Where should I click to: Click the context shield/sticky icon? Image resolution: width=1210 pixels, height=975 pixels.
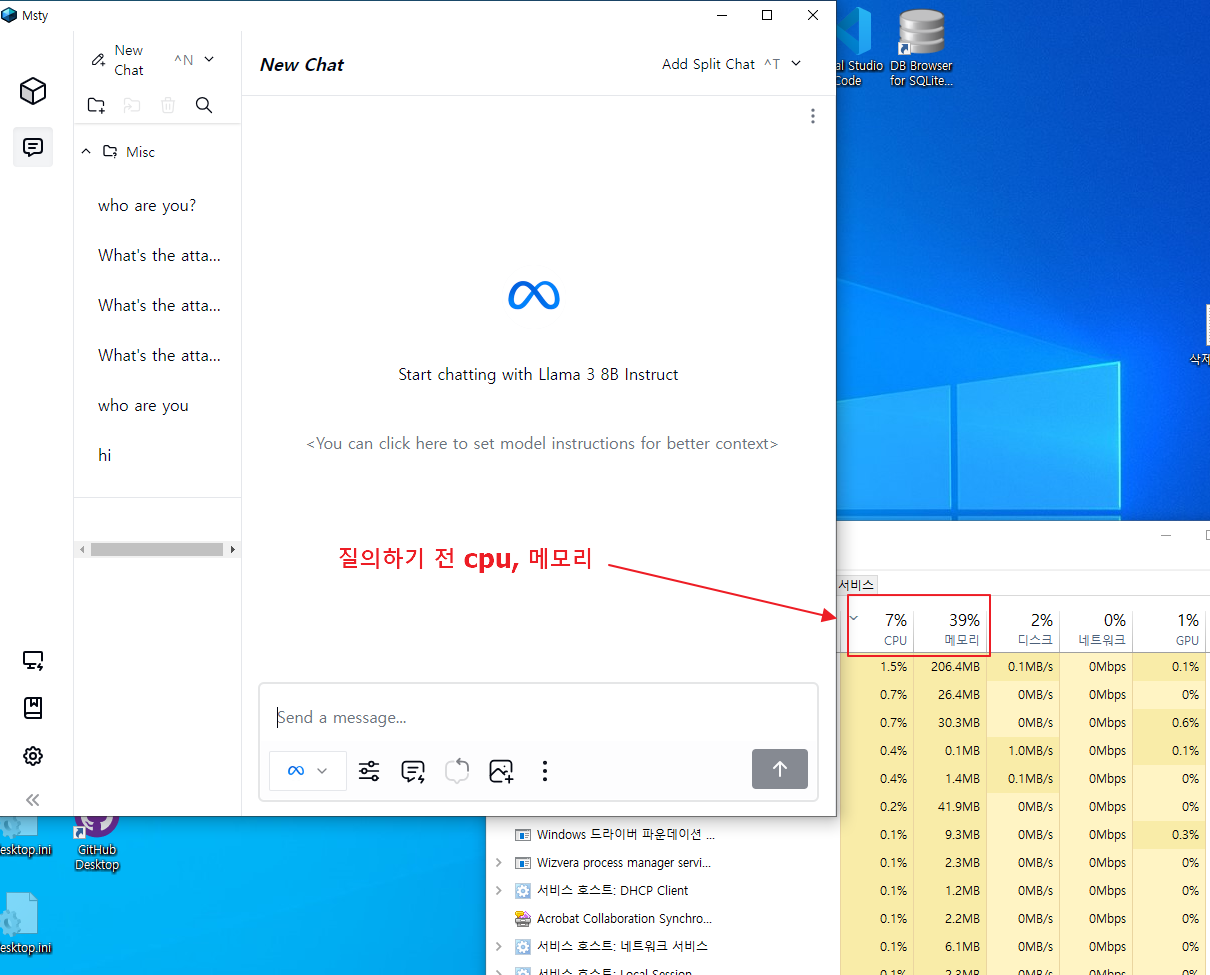457,771
